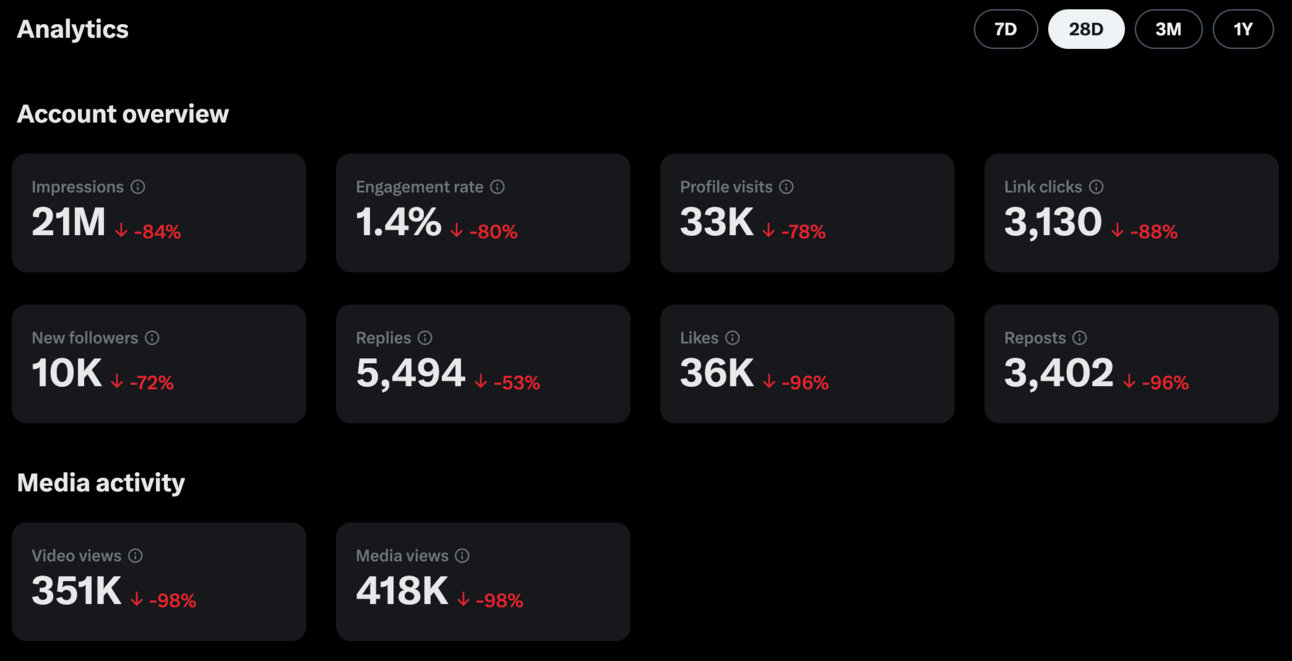Open the Impressions 21M metric card

[159, 213]
